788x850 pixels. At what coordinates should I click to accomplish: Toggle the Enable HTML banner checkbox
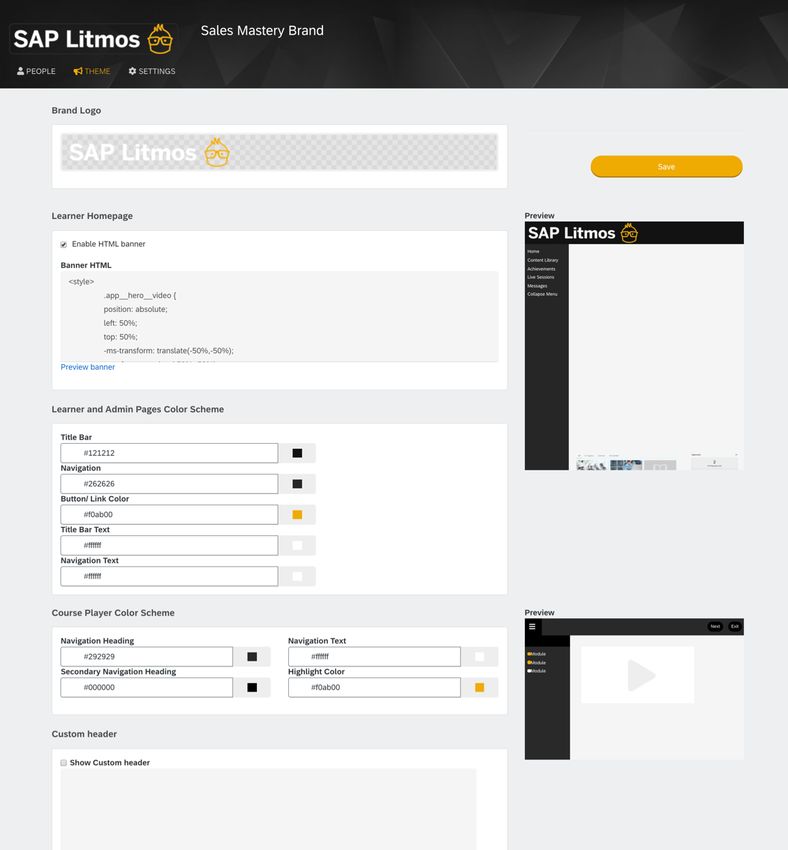pos(63,244)
